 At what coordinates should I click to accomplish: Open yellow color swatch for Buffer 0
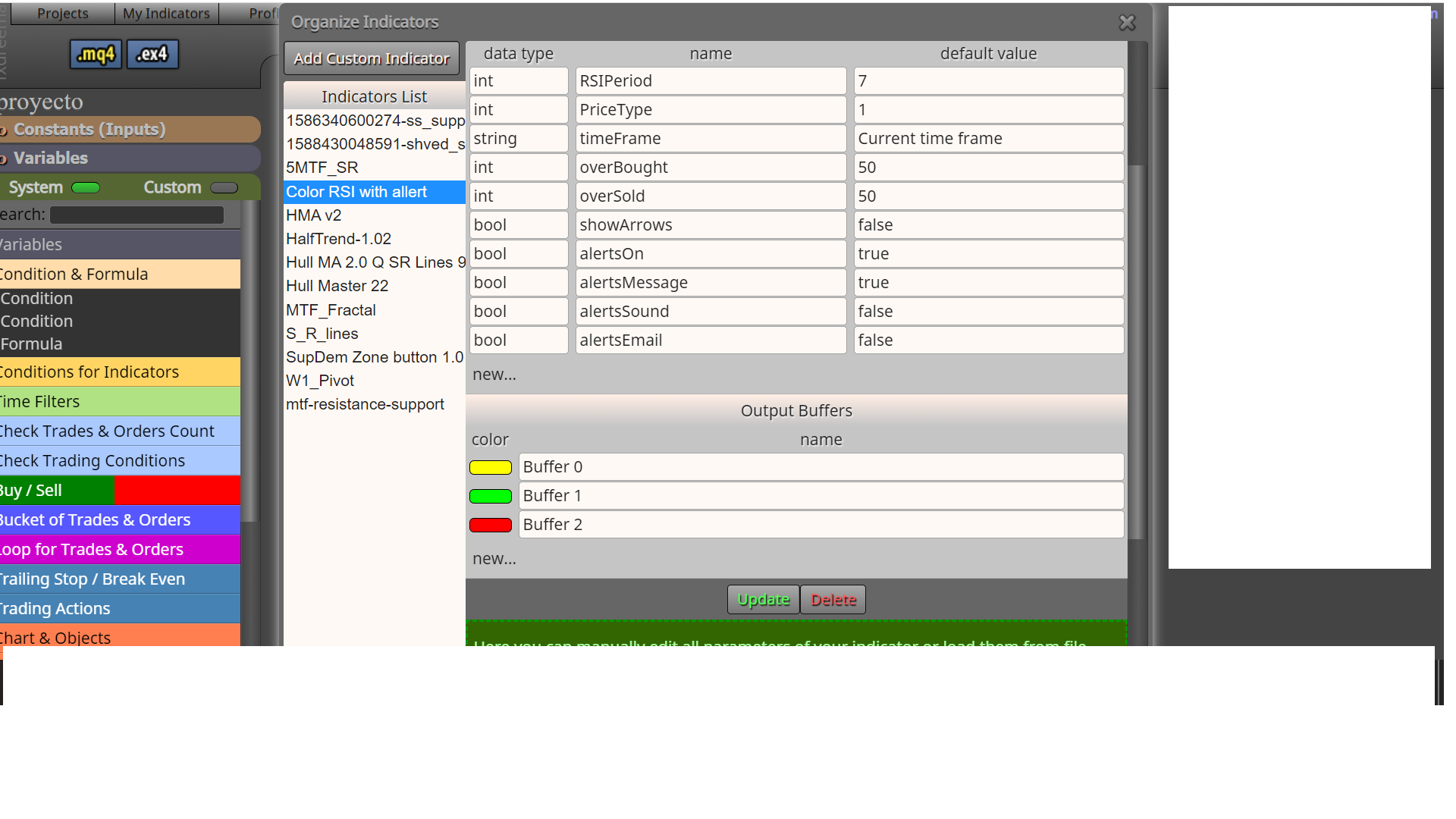(491, 467)
